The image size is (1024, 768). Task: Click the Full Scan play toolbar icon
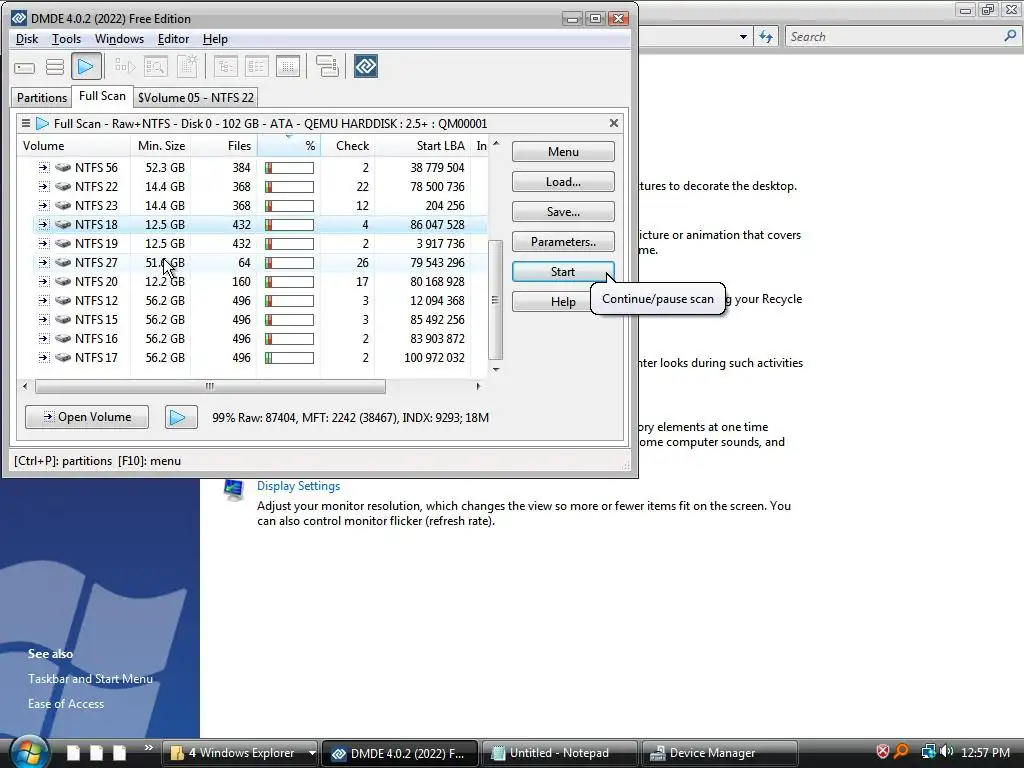(86, 66)
